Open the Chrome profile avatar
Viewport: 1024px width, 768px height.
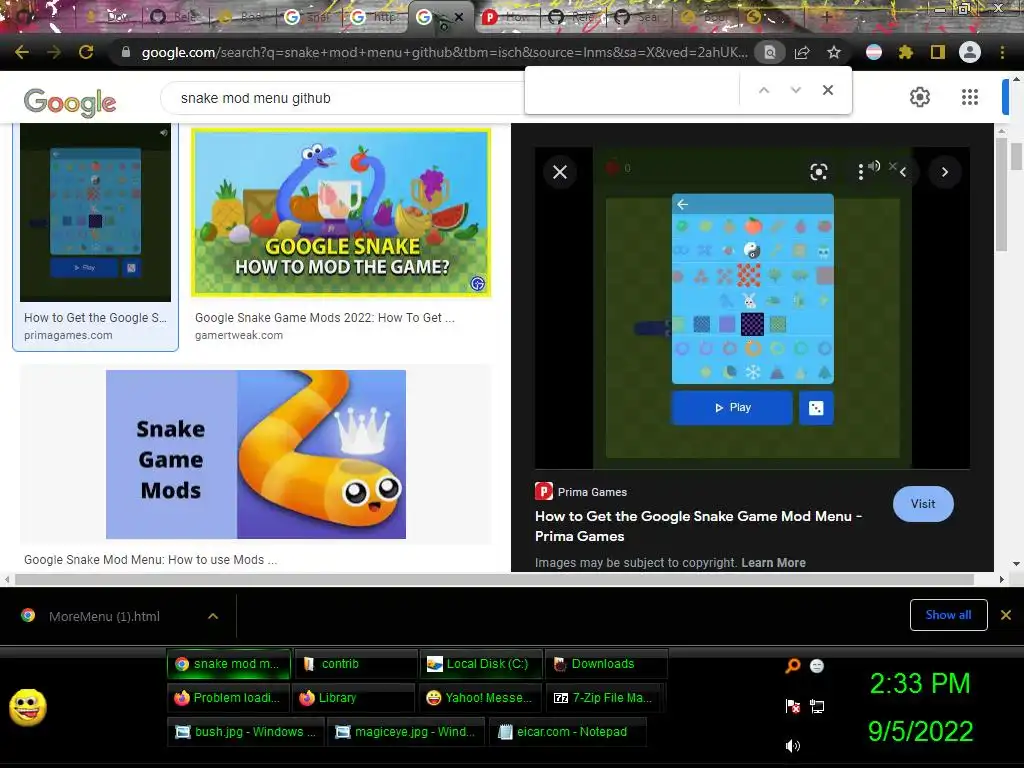click(x=970, y=52)
